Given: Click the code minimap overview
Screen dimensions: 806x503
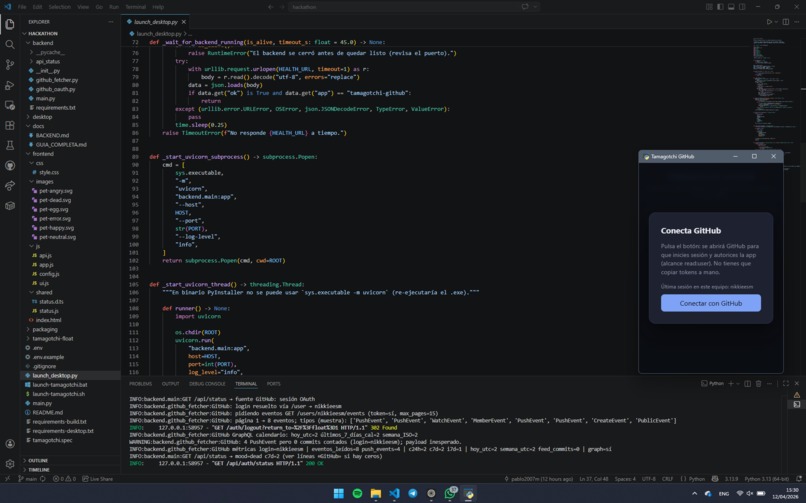Looking at the screenshot, I should pyautogui.click(x=774, y=103).
